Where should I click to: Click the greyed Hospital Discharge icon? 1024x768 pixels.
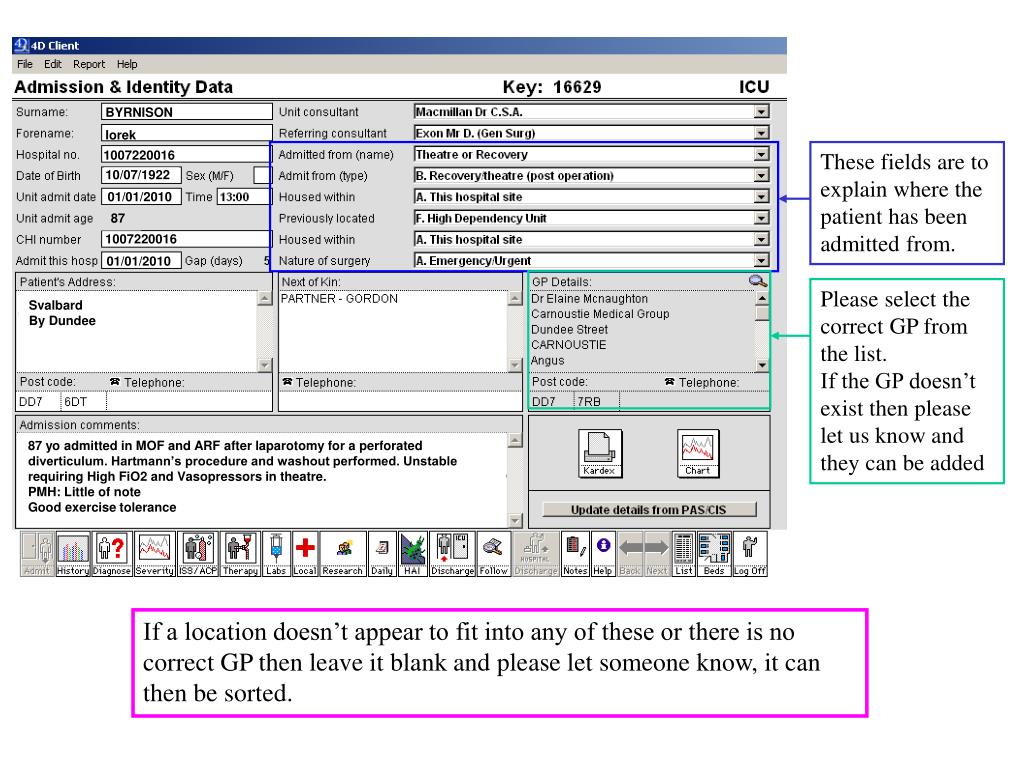pyautogui.click(x=536, y=554)
